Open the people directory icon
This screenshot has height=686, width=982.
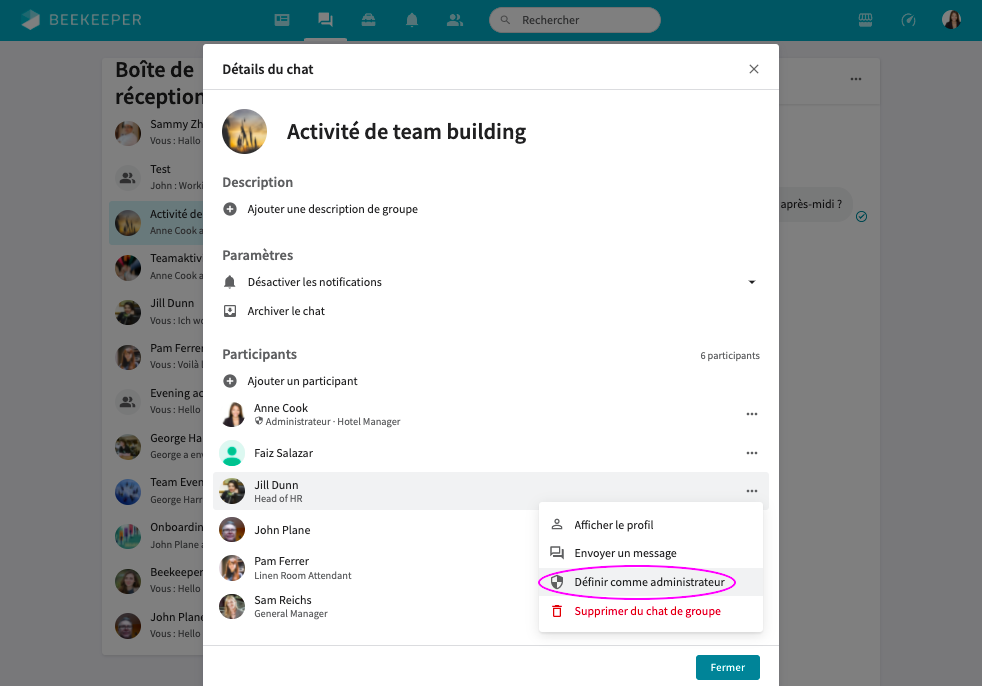point(455,20)
